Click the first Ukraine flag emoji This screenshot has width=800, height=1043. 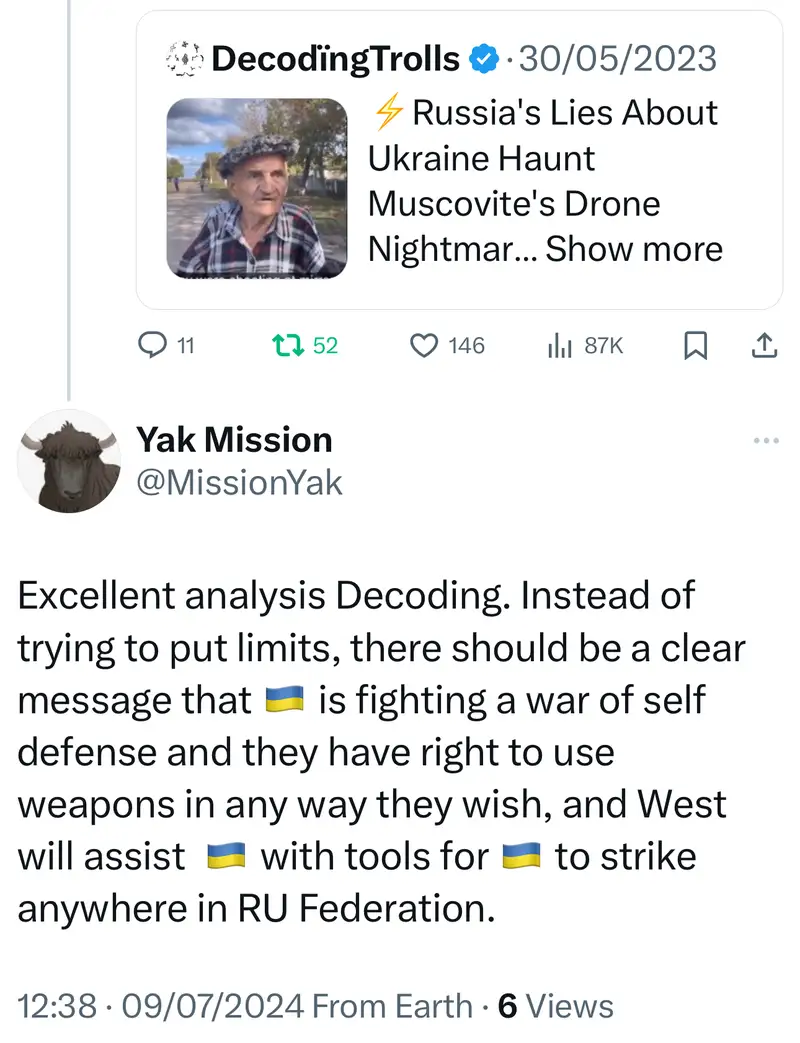pos(284,701)
